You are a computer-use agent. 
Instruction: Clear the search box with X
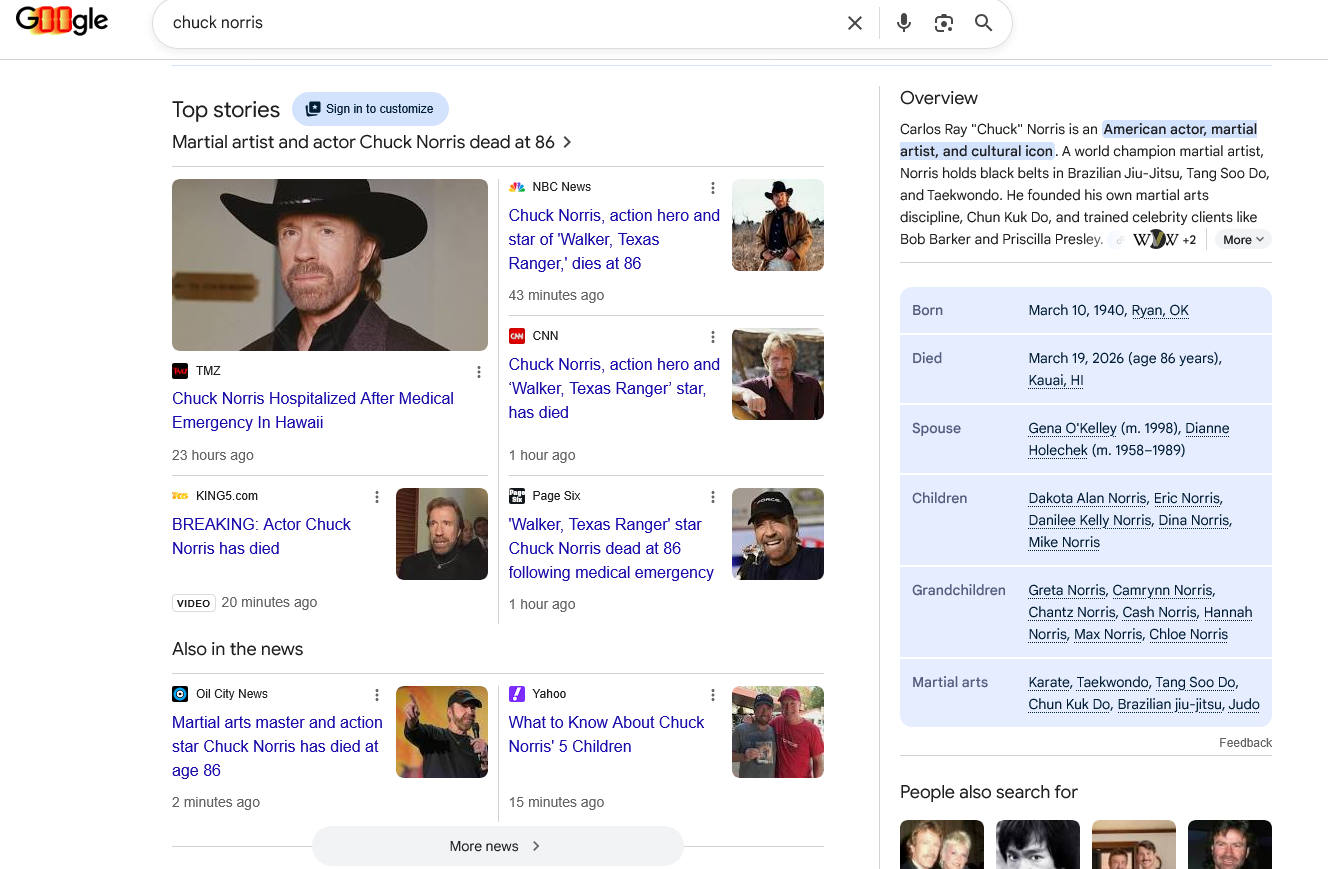click(x=854, y=23)
